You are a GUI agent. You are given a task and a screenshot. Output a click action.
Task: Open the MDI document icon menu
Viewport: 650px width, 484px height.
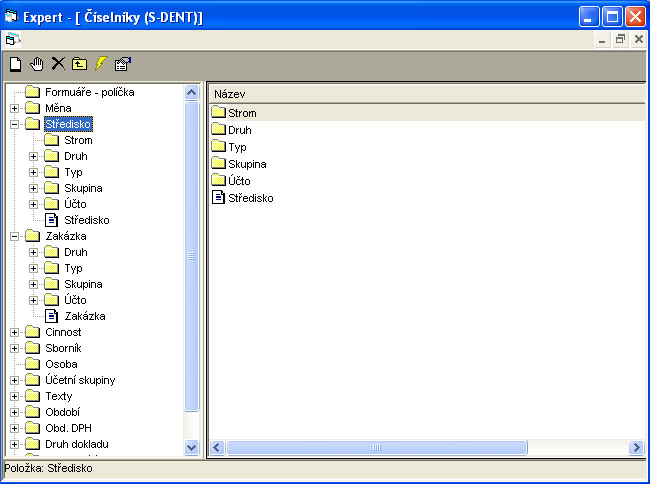(11, 39)
